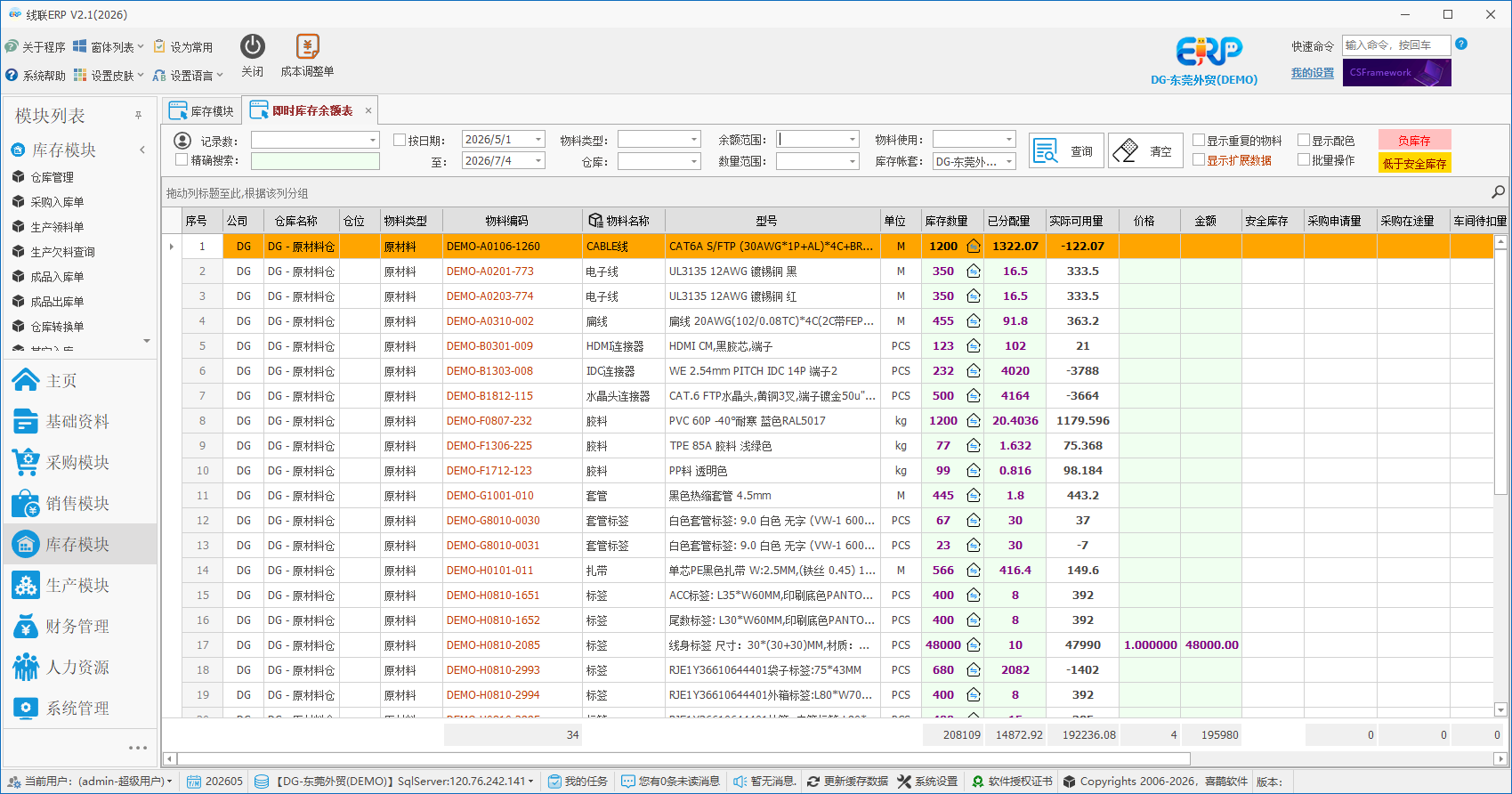Enable the 按日期 checkbox

(x=400, y=140)
